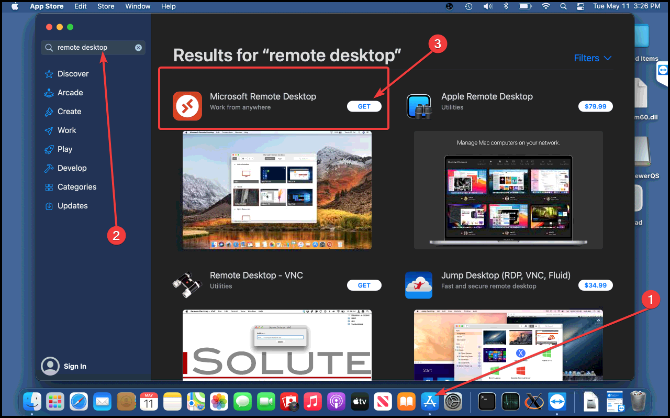
Task: Go to the Create category
Action: 69,112
